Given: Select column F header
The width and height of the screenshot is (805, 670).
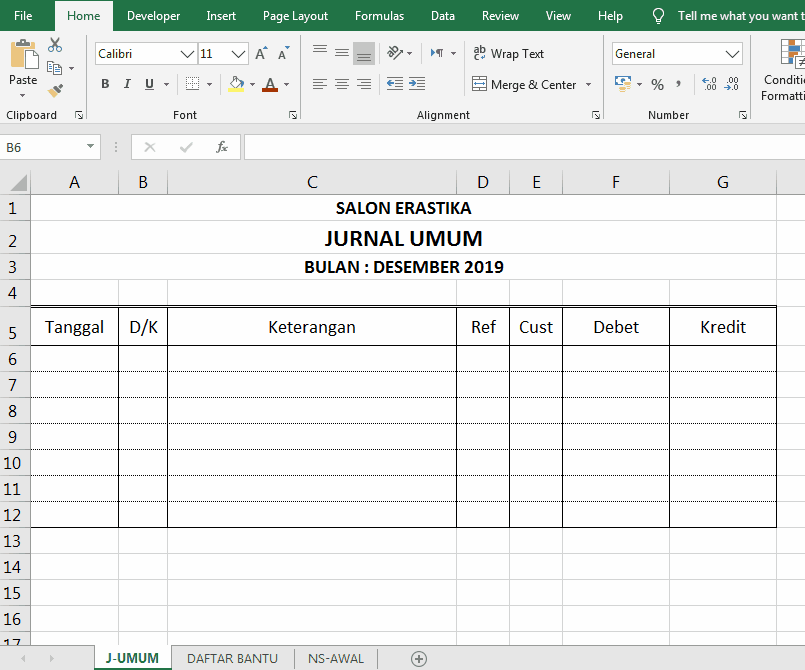Looking at the screenshot, I should coord(616,182).
